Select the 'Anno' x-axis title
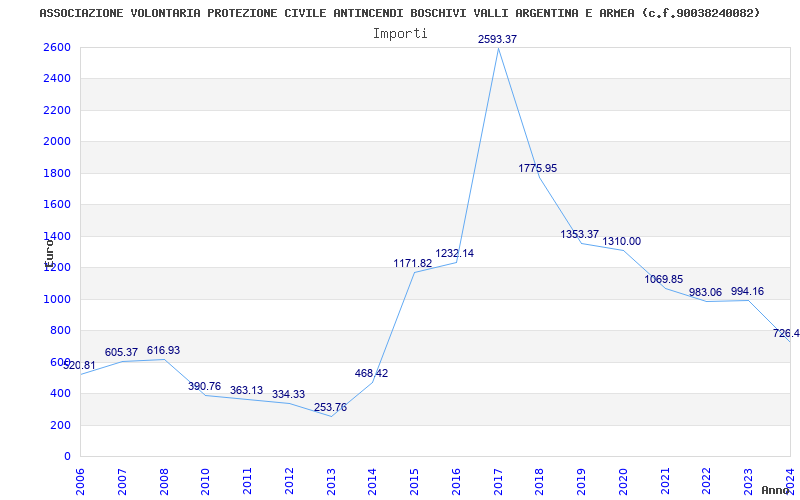Image resolution: width=800 pixels, height=500 pixels. 776,490
